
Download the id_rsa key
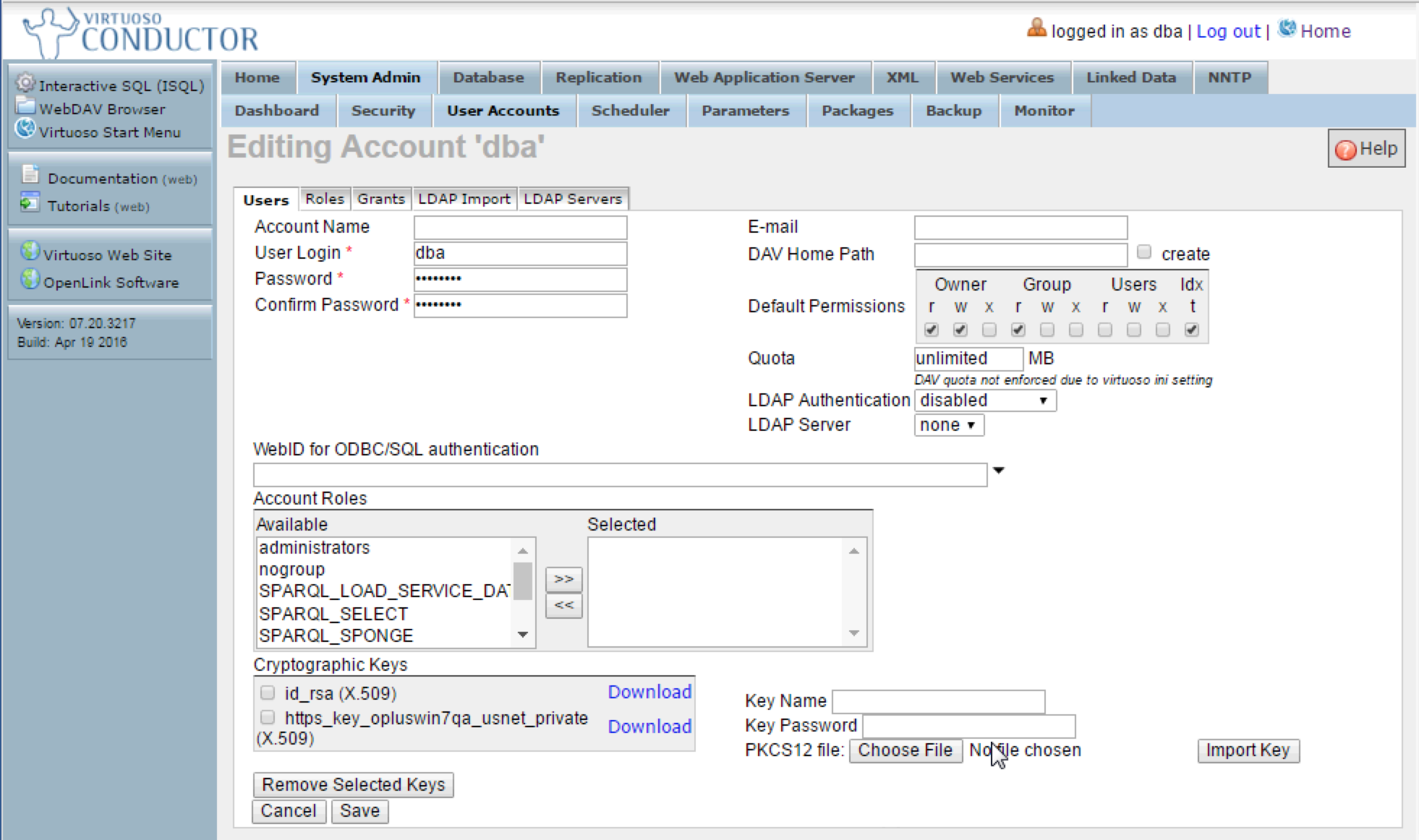click(649, 692)
